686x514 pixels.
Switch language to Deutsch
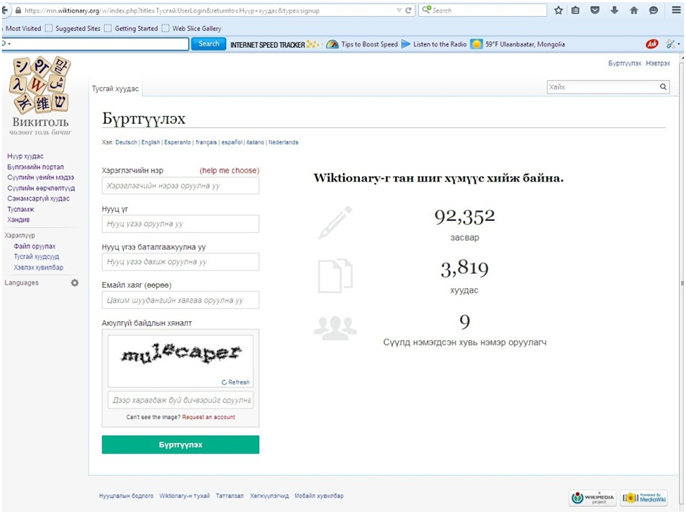pos(126,143)
